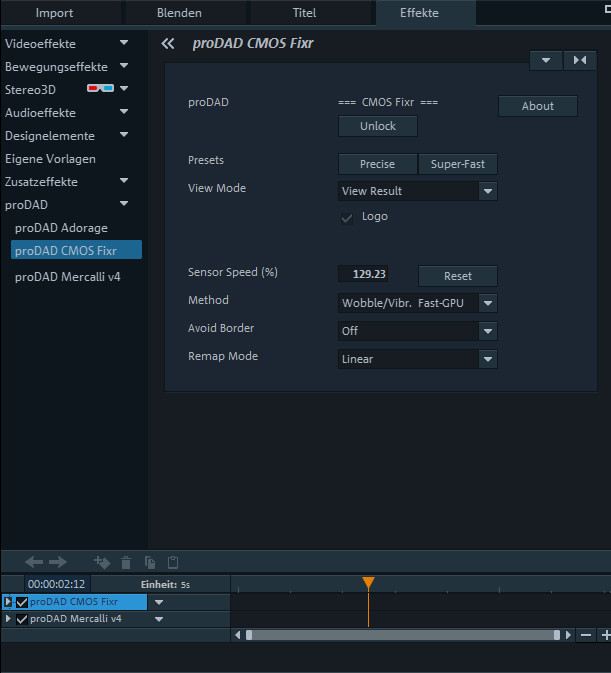Click the add keyframe icon
611x673 pixels.
[x=102, y=562]
